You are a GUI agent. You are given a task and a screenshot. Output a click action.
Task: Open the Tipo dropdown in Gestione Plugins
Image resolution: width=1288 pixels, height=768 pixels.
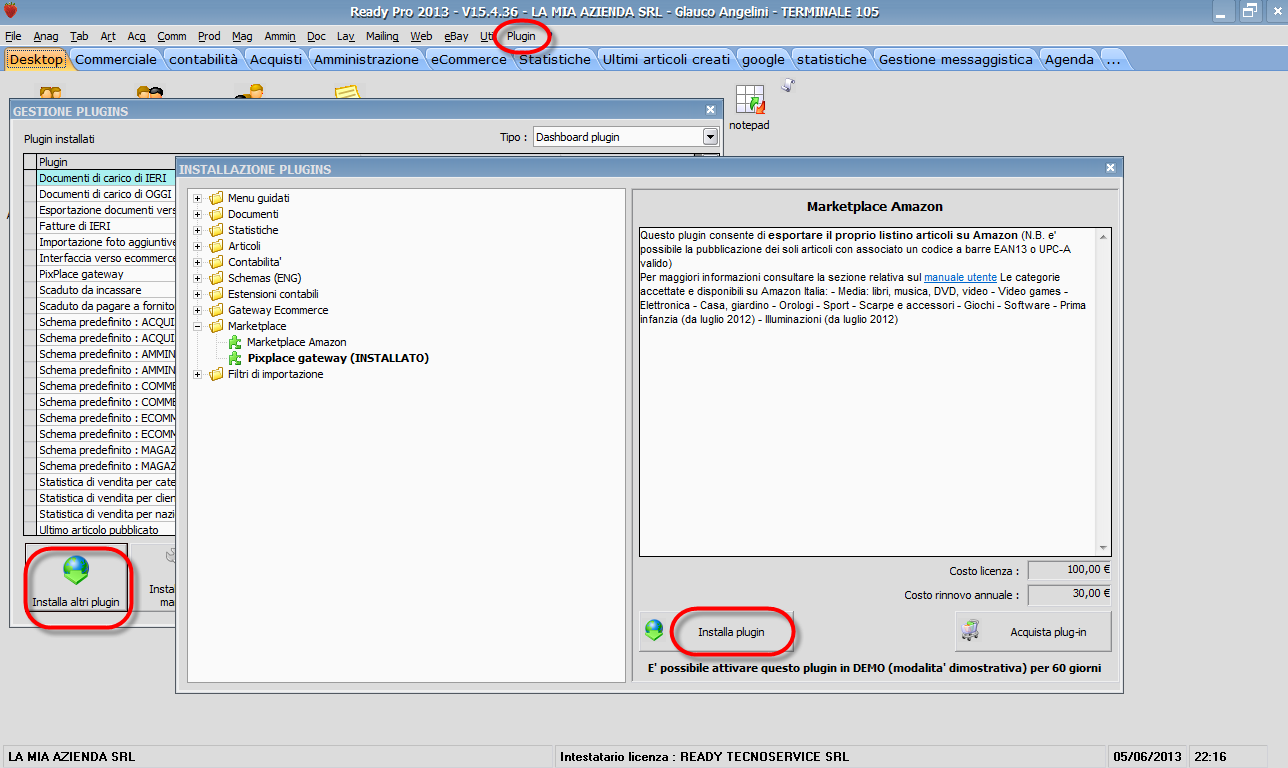[x=711, y=137]
